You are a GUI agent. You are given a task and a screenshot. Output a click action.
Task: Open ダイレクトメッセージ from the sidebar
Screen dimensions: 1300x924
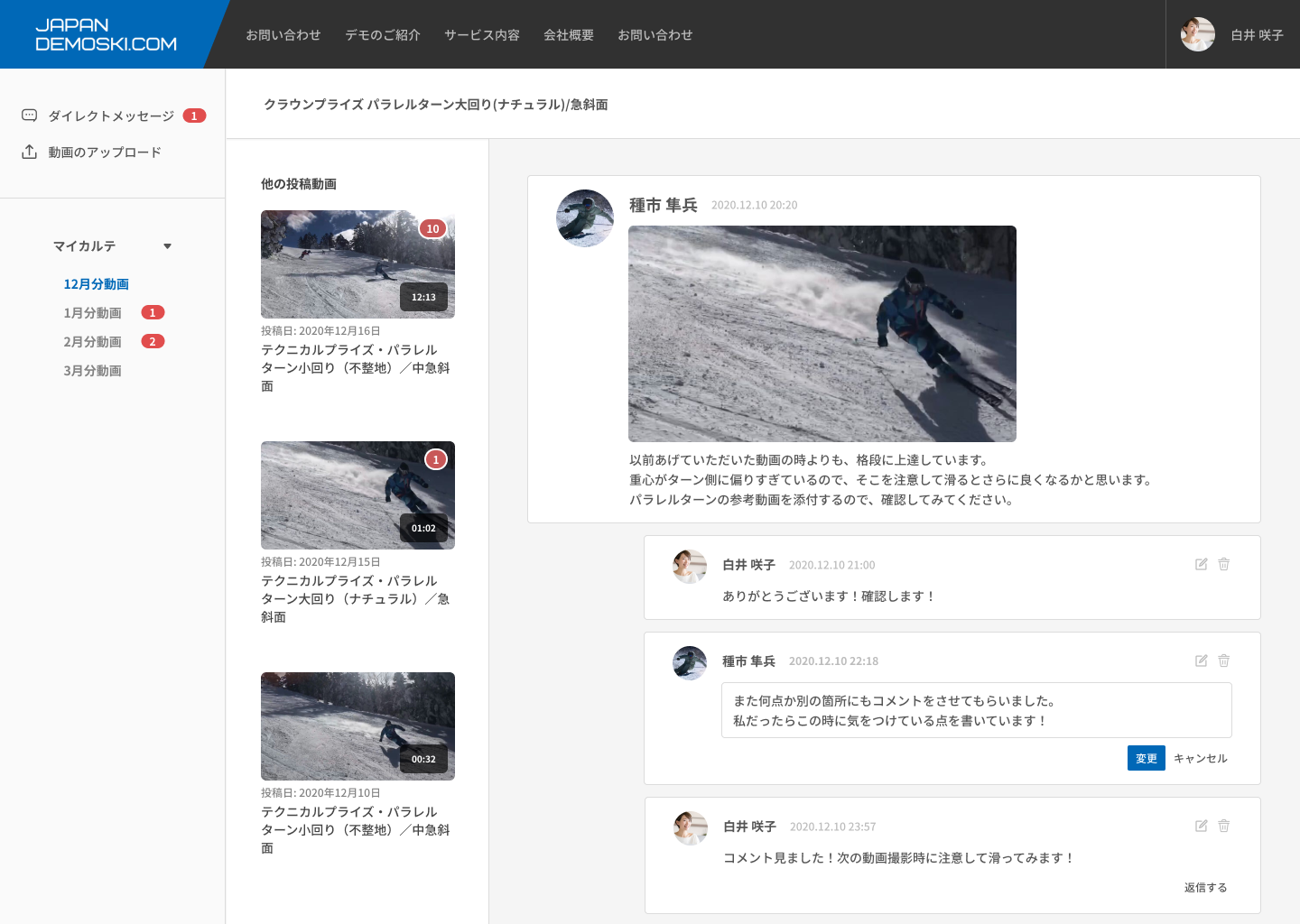coord(110,115)
